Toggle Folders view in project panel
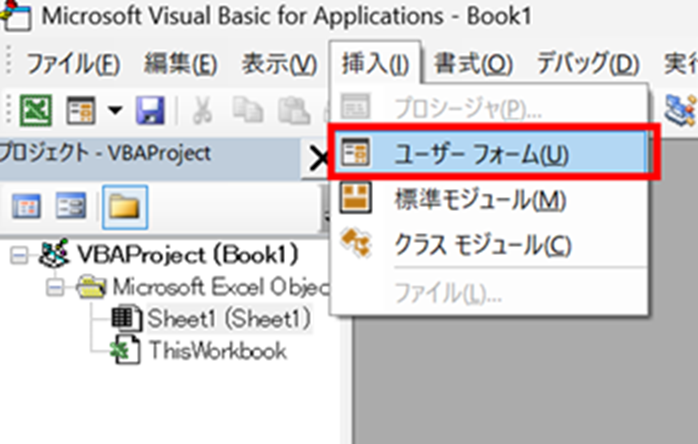Image resolution: width=698 pixels, height=444 pixels. [x=125, y=207]
